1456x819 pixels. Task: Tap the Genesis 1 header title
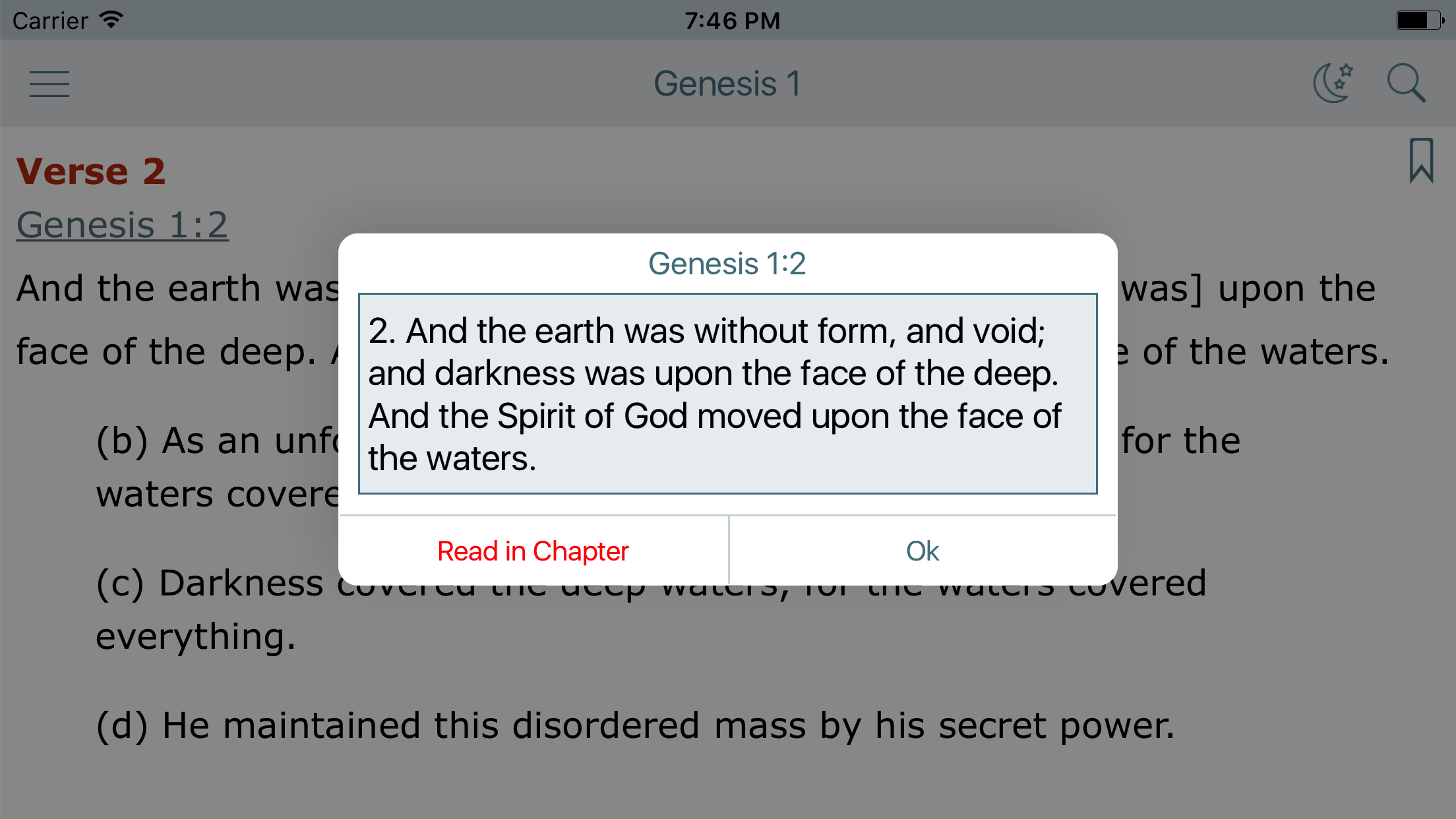tap(727, 84)
